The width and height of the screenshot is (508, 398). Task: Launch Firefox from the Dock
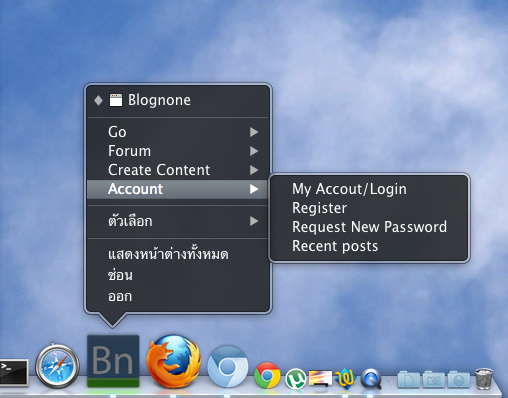(x=174, y=361)
